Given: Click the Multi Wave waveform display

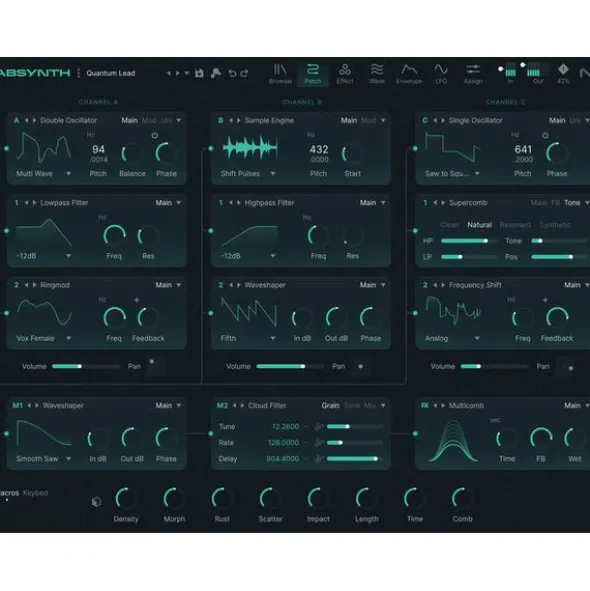Looking at the screenshot, I should pos(44,149).
